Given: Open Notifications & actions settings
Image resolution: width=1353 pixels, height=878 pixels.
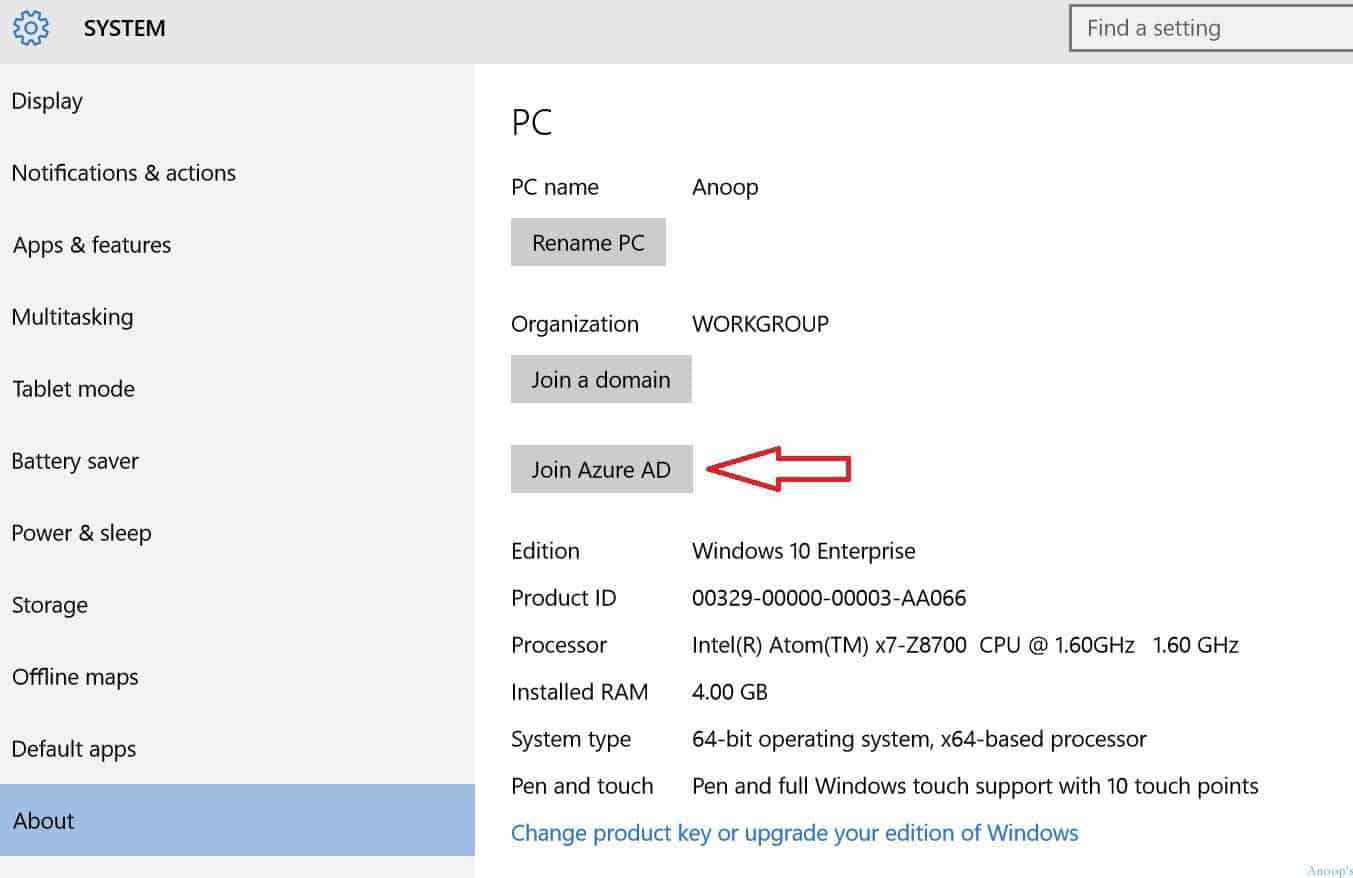Looking at the screenshot, I should (237, 173).
